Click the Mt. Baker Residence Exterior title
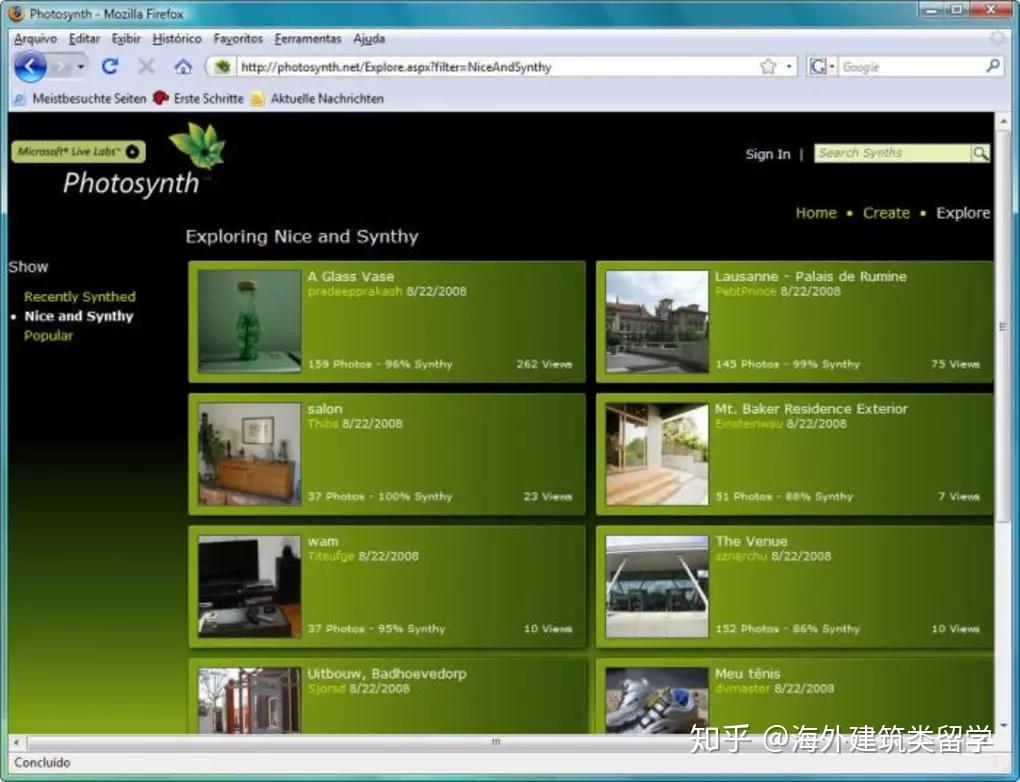1020x782 pixels. [811, 409]
